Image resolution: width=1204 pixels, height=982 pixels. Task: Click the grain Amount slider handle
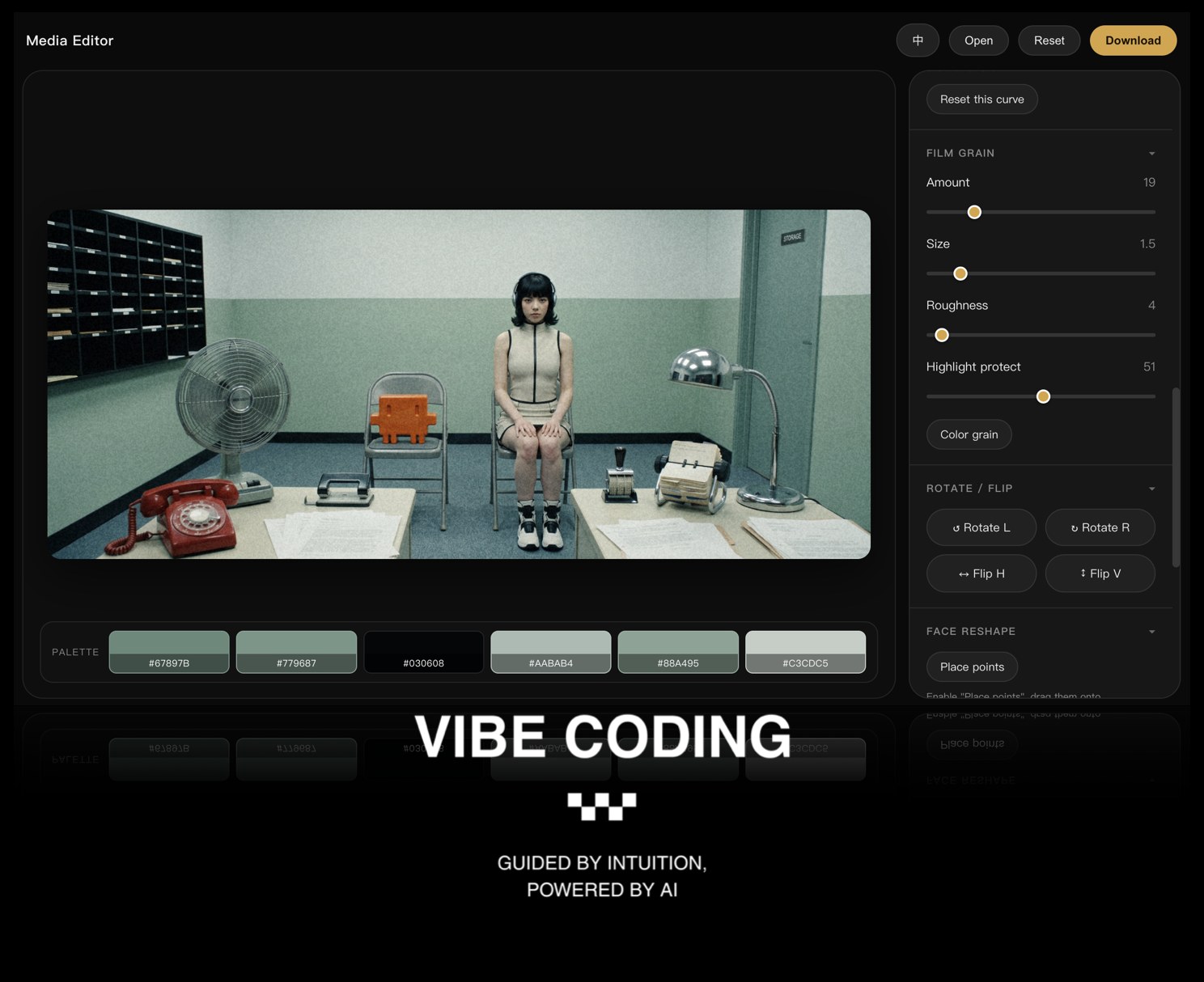tap(974, 212)
